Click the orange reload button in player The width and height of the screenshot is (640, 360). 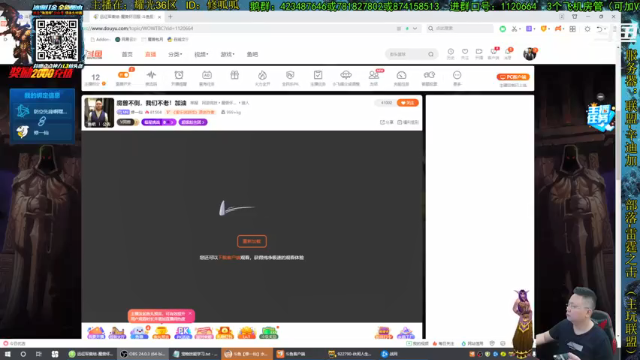tap(252, 241)
